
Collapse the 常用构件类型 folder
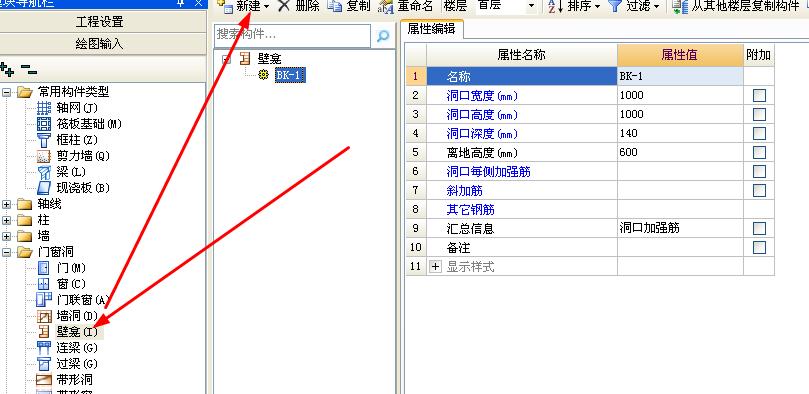(6, 92)
